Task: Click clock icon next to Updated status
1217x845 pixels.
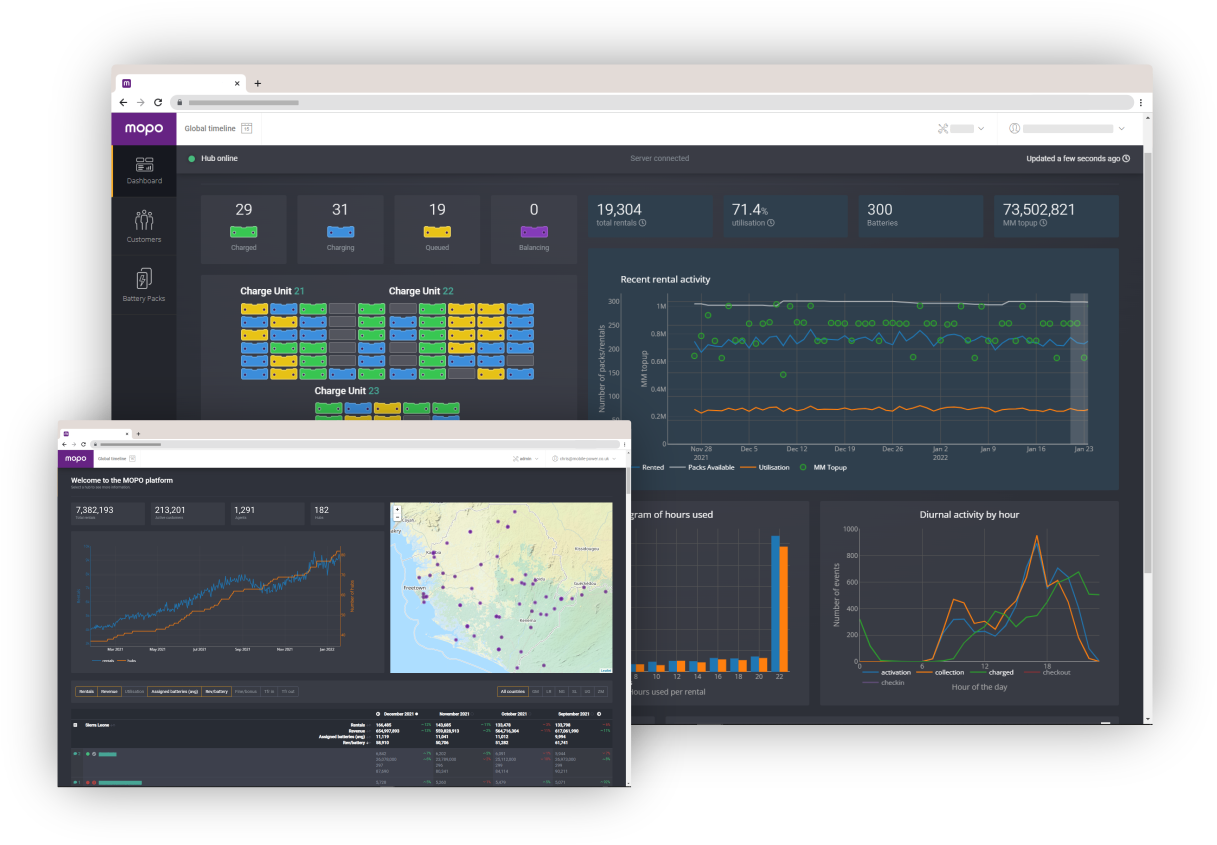Action: point(1126,159)
